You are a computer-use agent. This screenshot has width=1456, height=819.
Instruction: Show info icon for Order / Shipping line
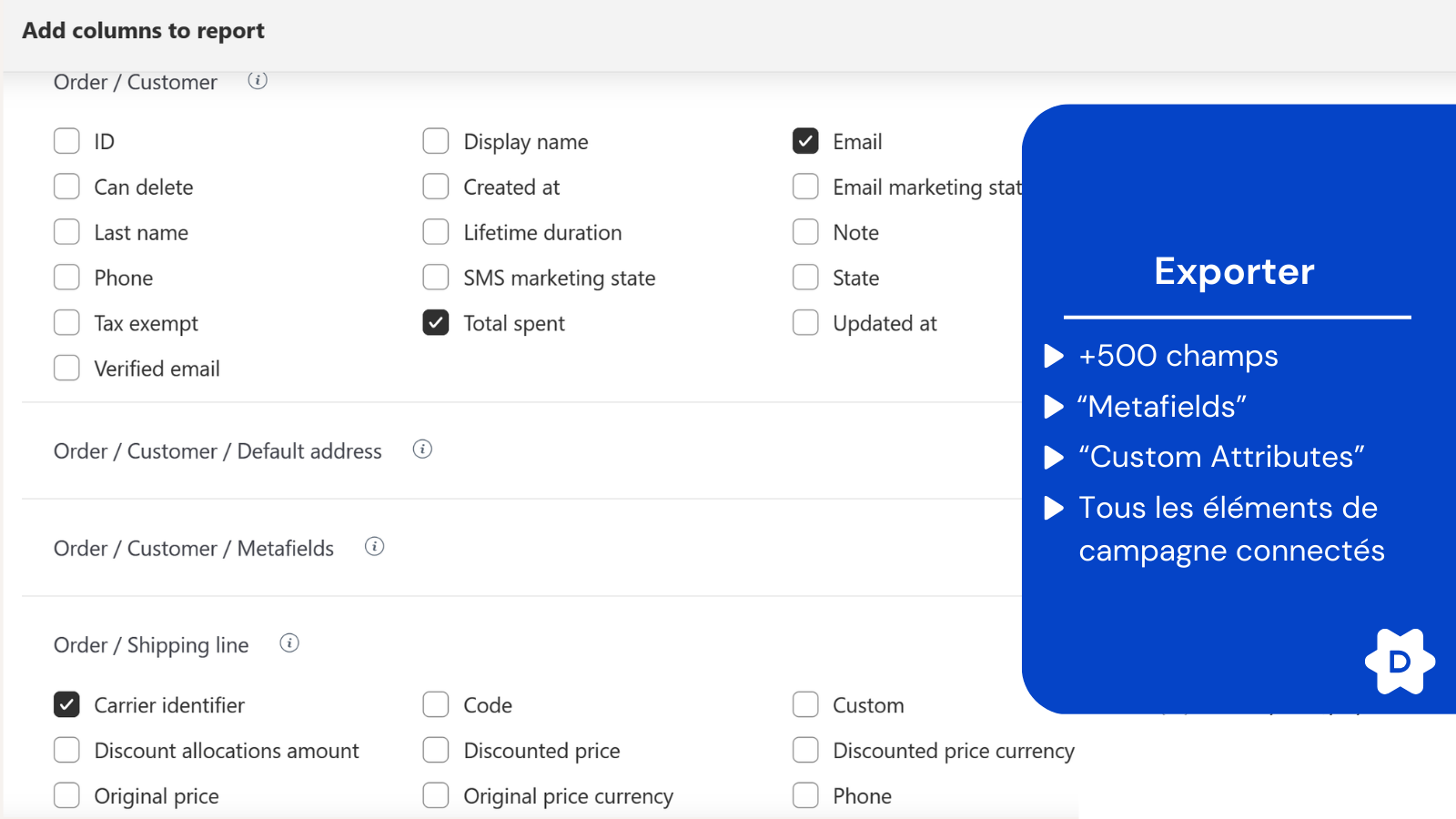coord(289,643)
